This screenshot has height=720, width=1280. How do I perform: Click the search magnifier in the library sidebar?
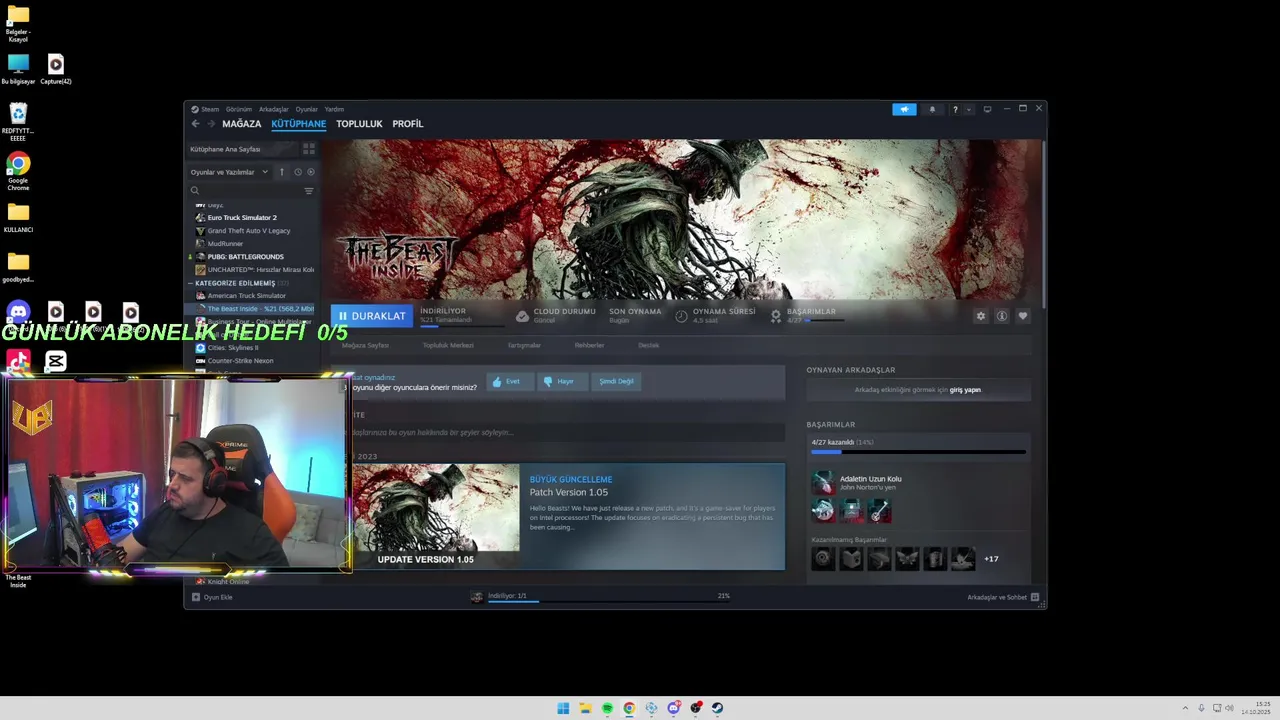(195, 190)
